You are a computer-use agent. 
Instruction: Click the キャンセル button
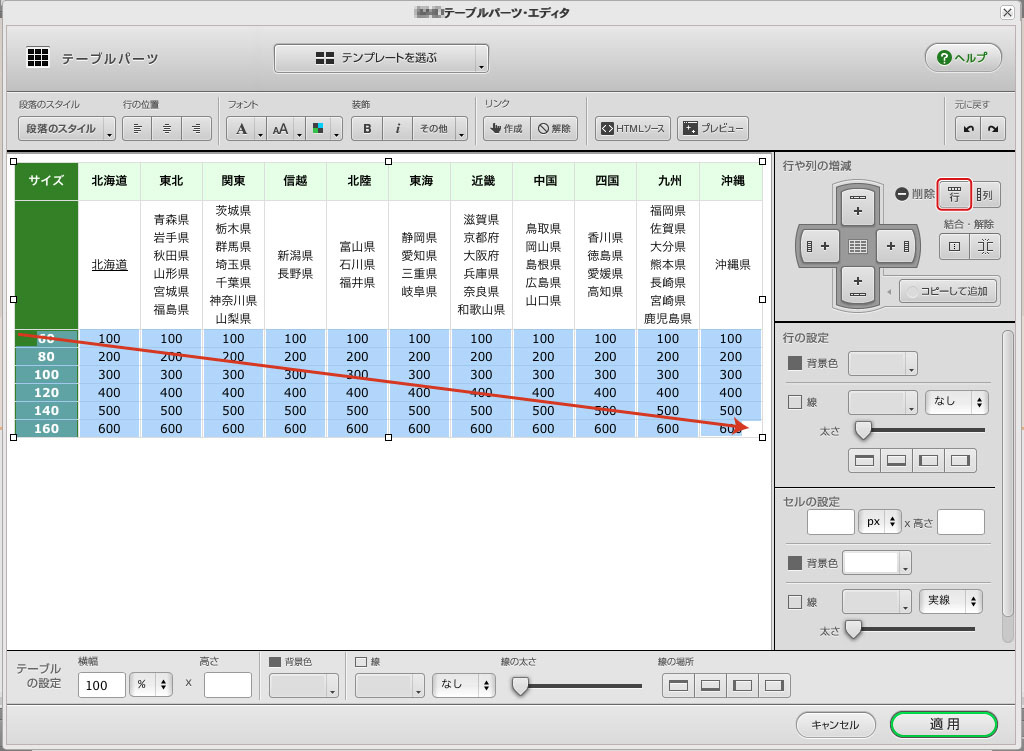[x=835, y=725]
